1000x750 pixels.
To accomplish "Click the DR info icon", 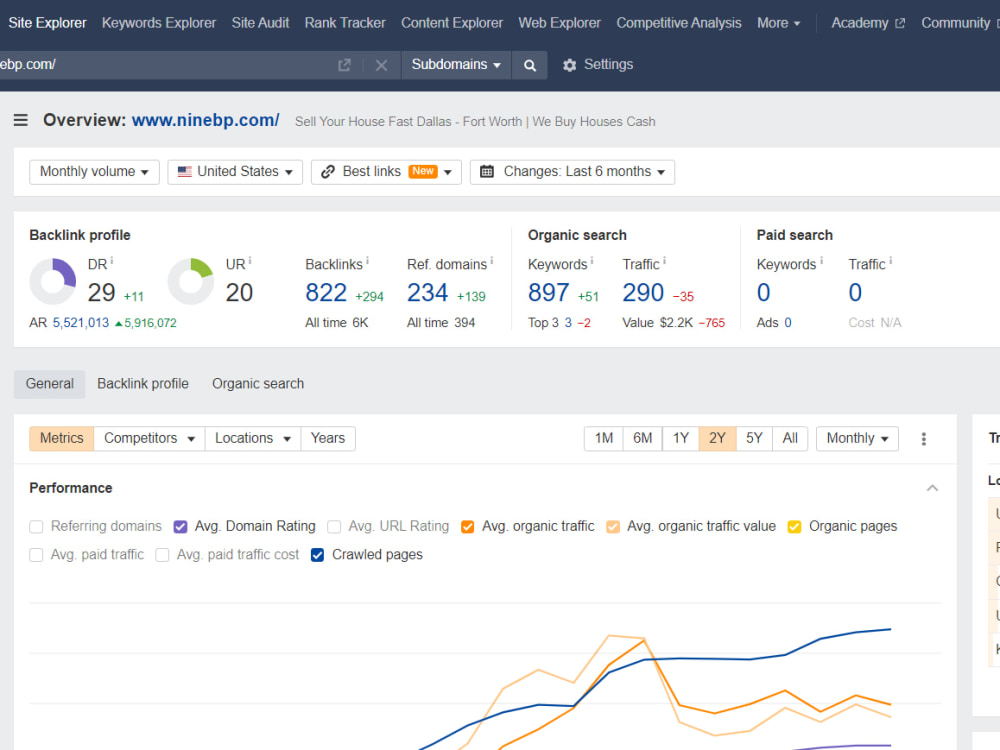I will point(112,260).
